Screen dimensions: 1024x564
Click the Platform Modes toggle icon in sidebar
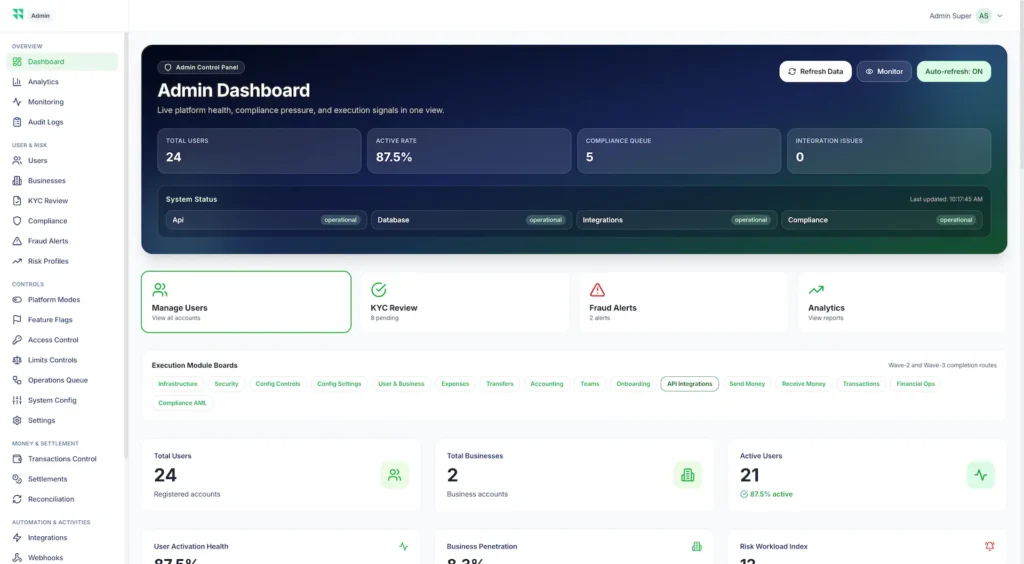pos(17,300)
